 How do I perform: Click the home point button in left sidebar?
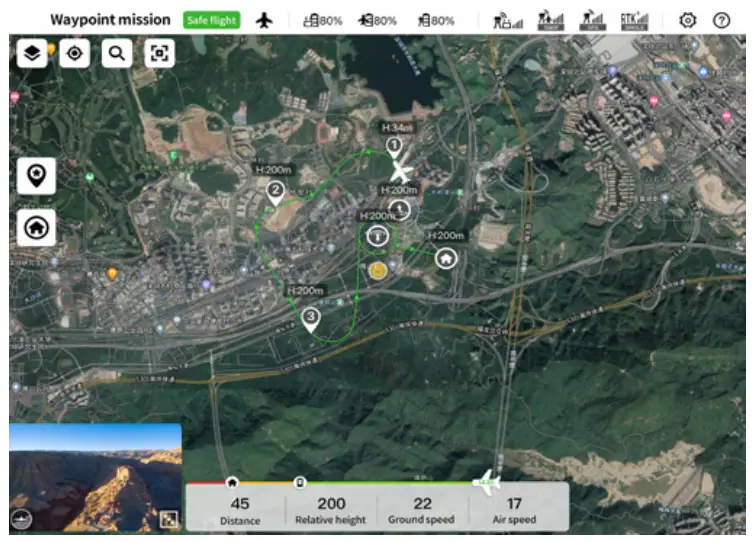pos(37,227)
